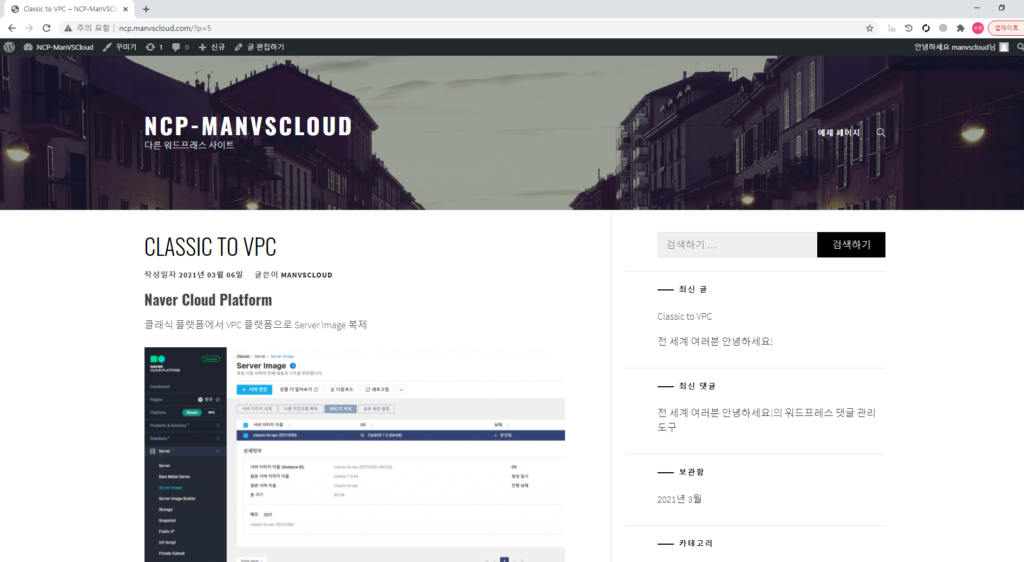
Task: Open the NCP-ManVSCloud site dashboard menu
Action: [58, 47]
